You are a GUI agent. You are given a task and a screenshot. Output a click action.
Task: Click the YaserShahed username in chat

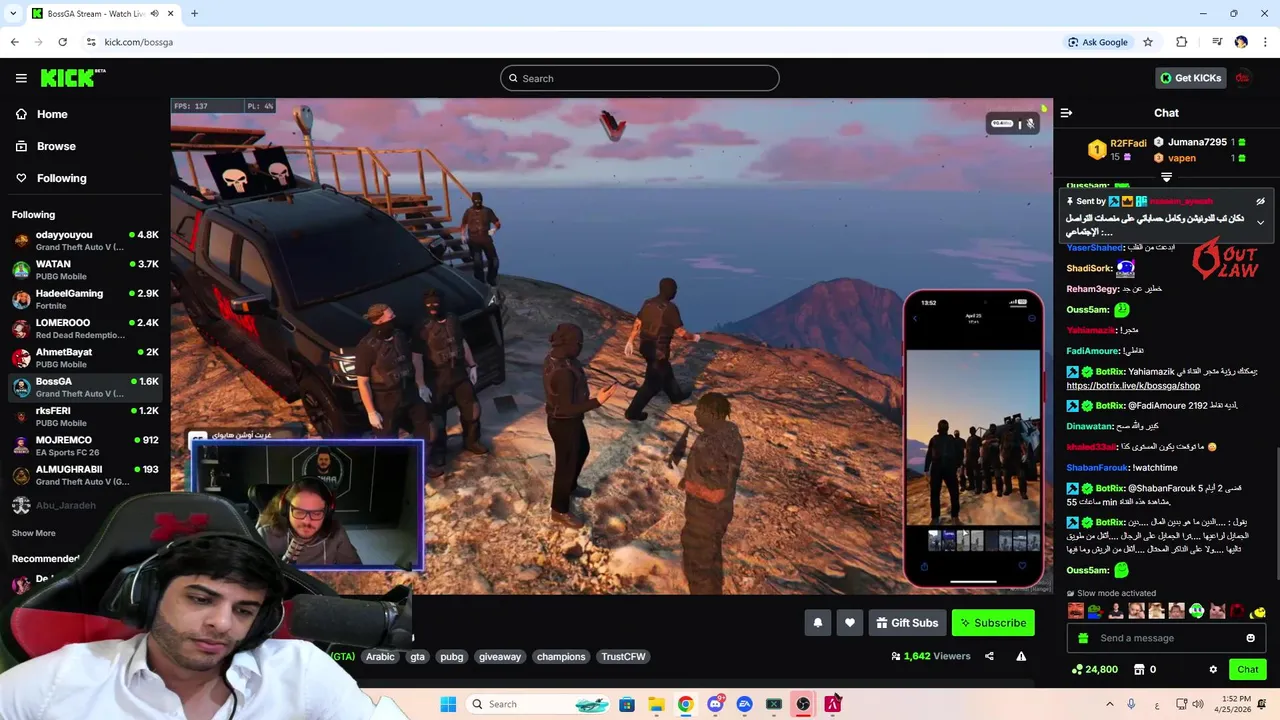[1095, 247]
